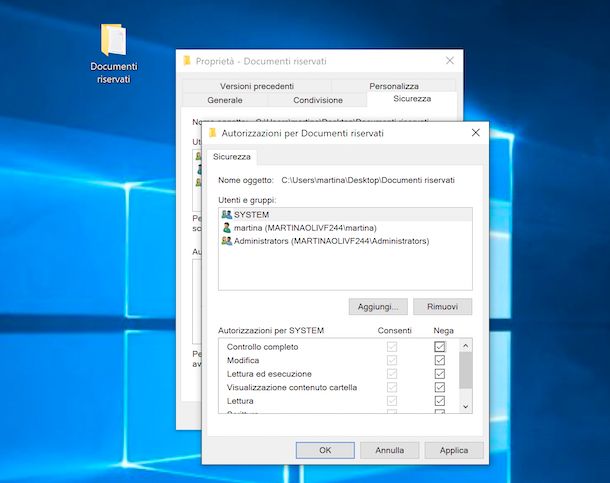Click the folder icon in the Autorizzazioni title bar
Screen dimensions: 610x483
tap(212, 133)
